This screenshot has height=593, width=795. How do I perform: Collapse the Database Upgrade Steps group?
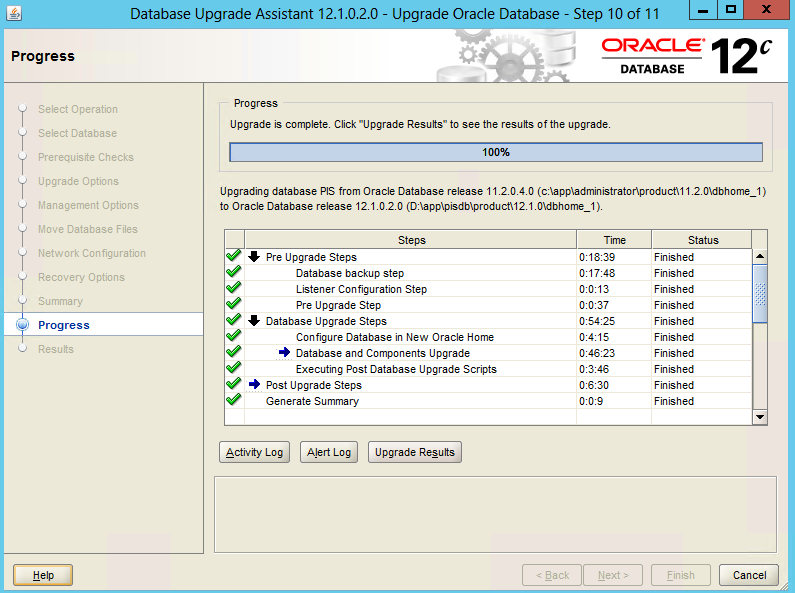tap(255, 321)
